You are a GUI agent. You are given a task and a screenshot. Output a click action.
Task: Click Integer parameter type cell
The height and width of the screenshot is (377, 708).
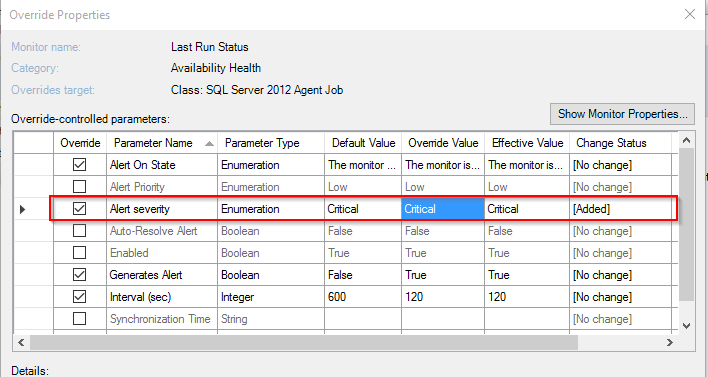pyautogui.click(x=270, y=297)
